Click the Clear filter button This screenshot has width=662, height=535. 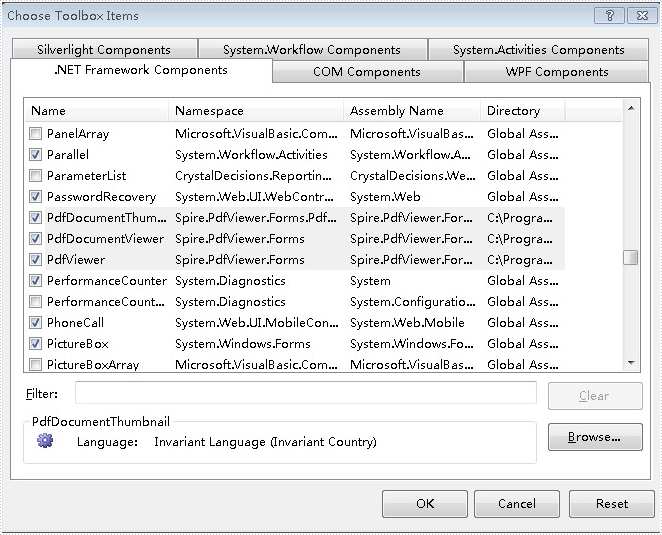point(595,396)
